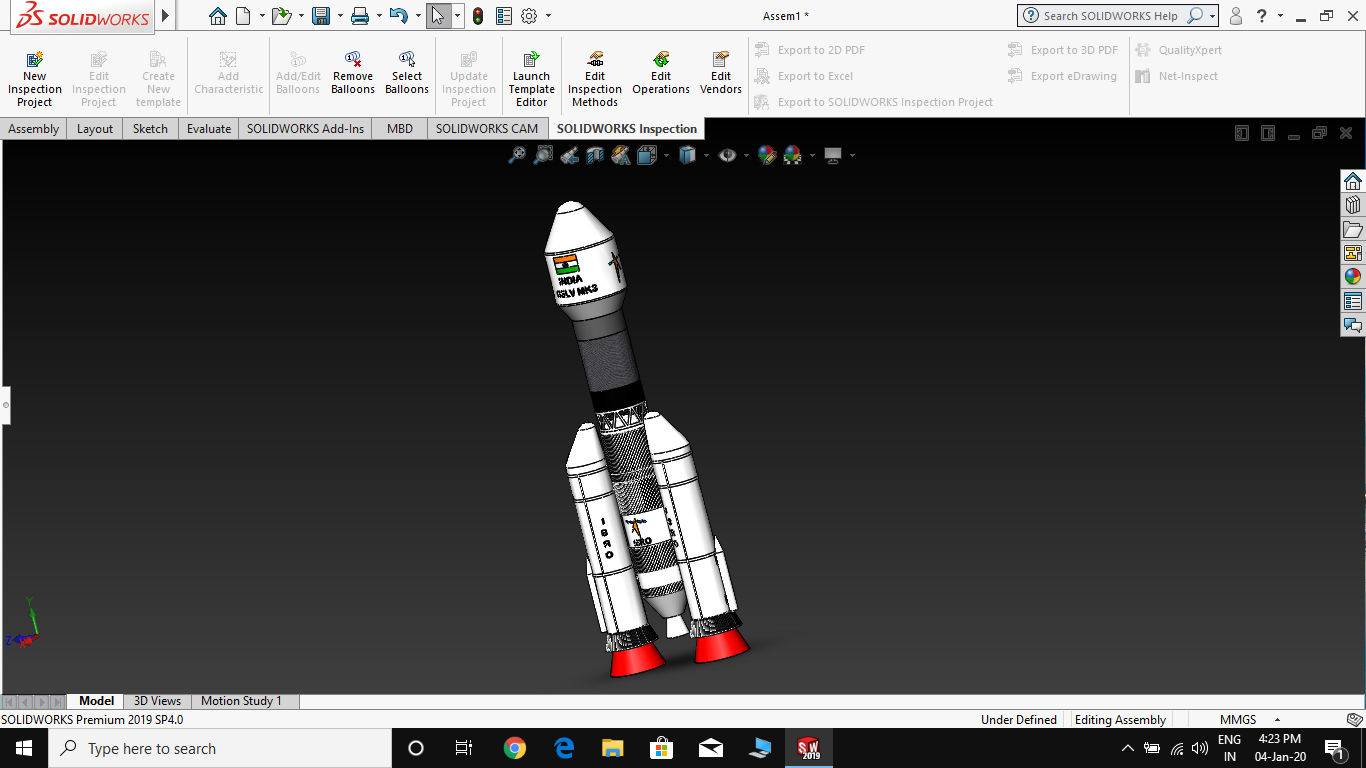Click Section View icon
Image resolution: width=1366 pixels, height=768 pixels.
(x=595, y=155)
